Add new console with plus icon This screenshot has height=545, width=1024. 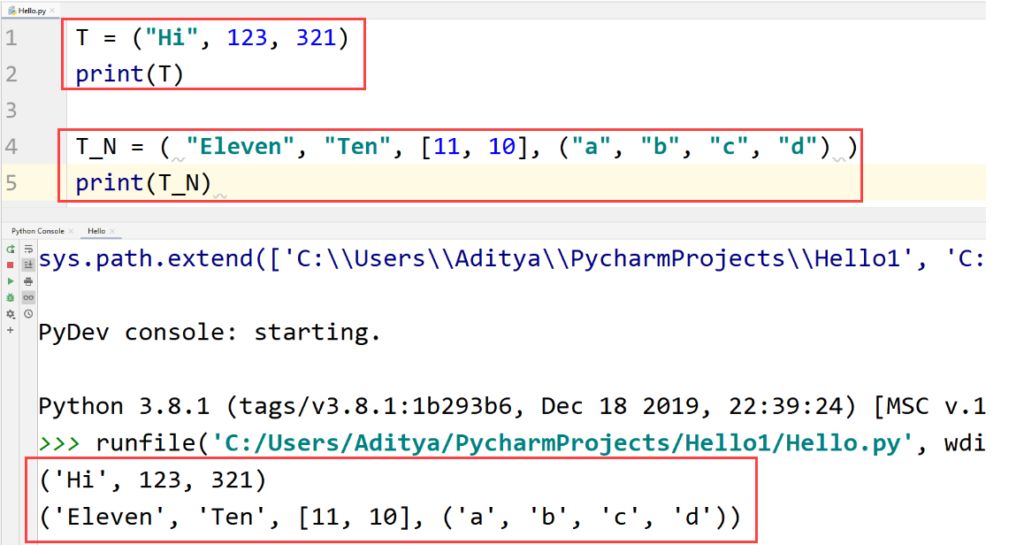coord(10,330)
